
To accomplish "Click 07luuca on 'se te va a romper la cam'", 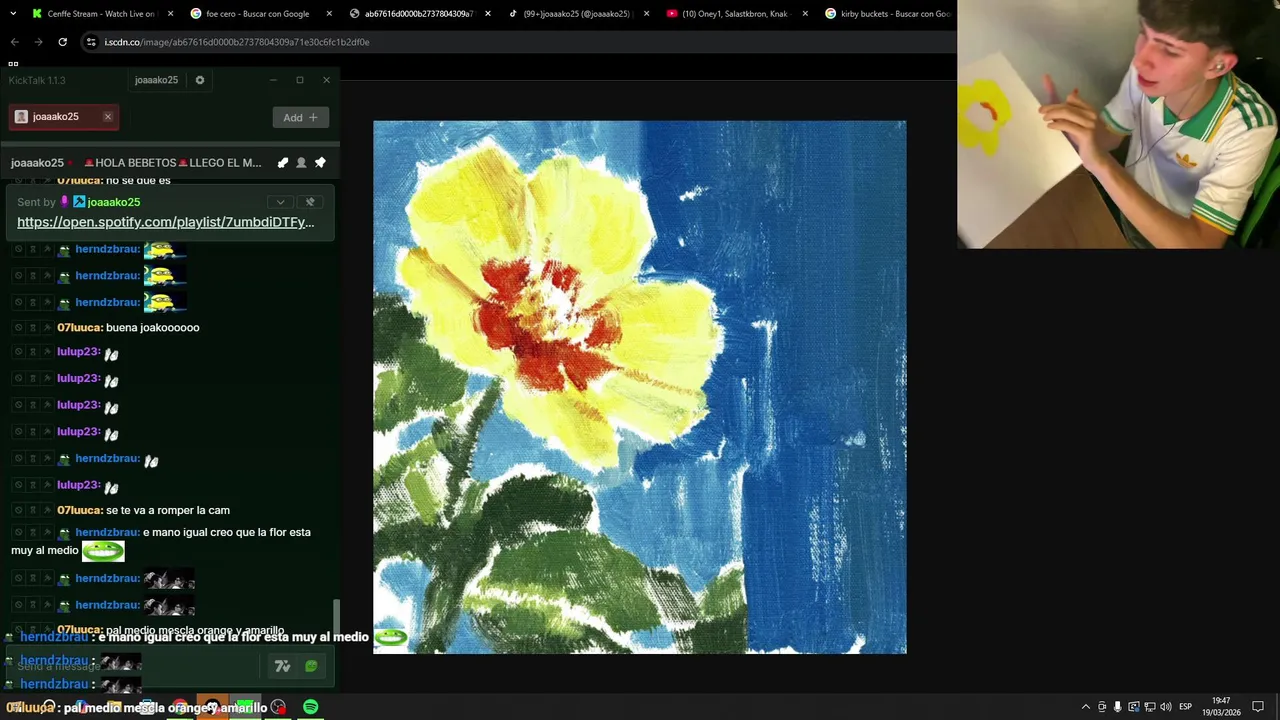I will click(79, 511).
